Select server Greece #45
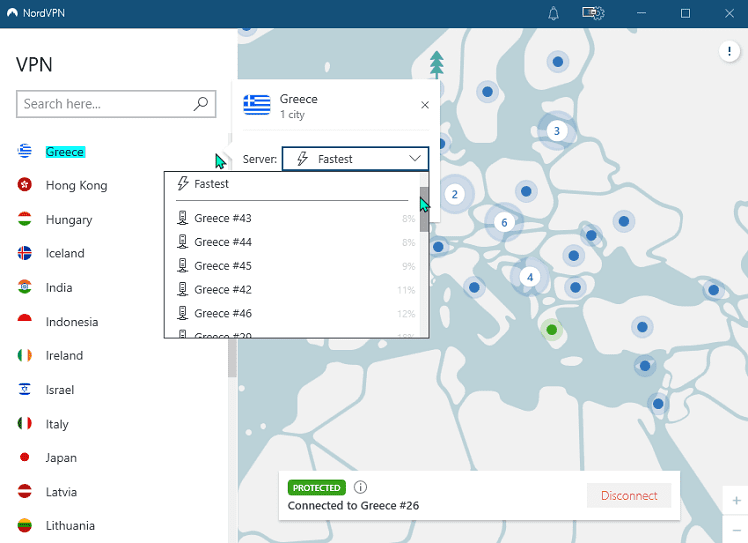Image resolution: width=748 pixels, height=543 pixels. click(x=292, y=266)
